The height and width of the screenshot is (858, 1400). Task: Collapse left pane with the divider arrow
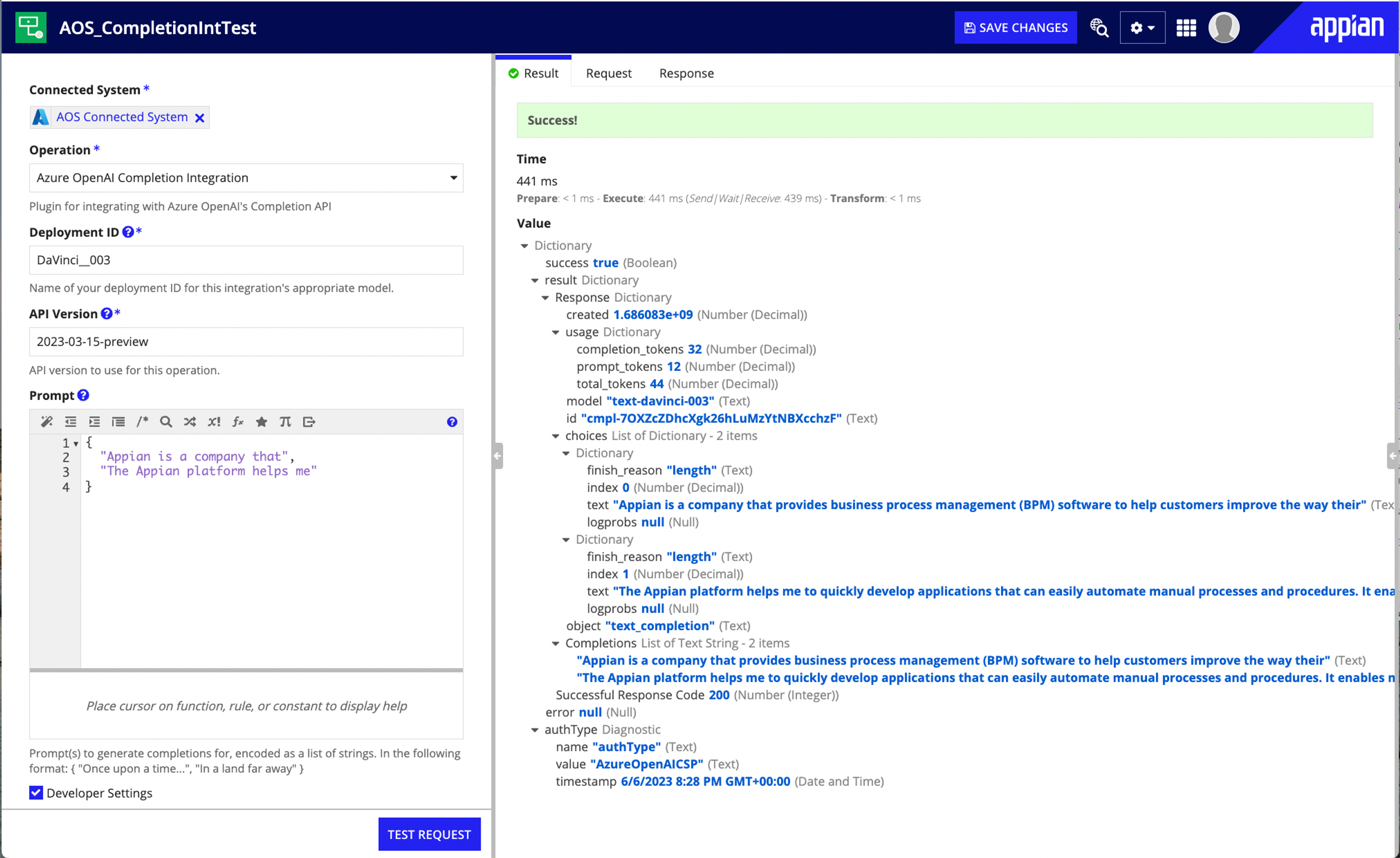click(498, 456)
